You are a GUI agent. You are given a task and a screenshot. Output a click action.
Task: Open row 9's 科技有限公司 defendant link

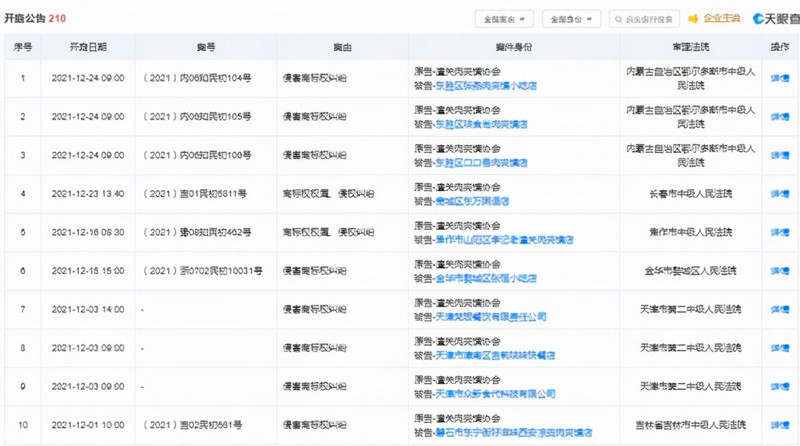pyautogui.click(x=495, y=394)
